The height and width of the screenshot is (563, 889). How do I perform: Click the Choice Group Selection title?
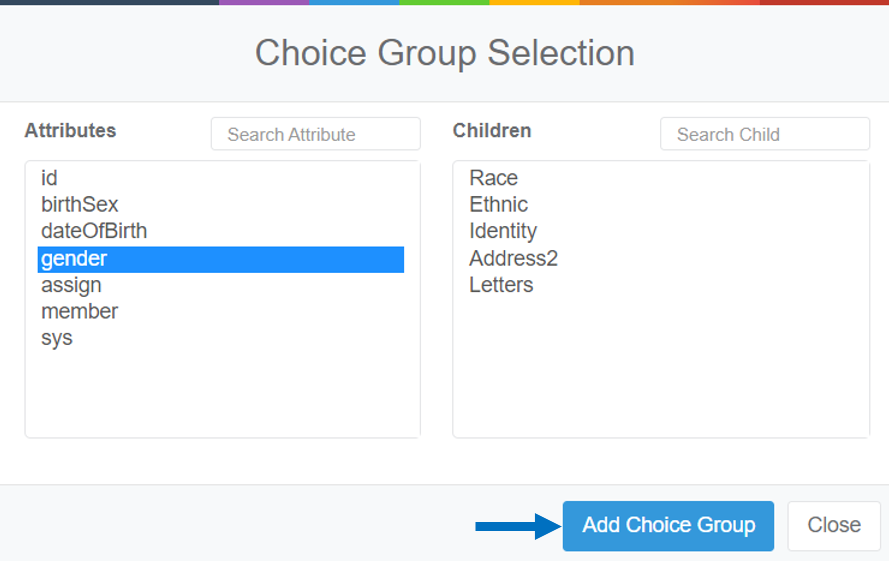(x=444, y=53)
